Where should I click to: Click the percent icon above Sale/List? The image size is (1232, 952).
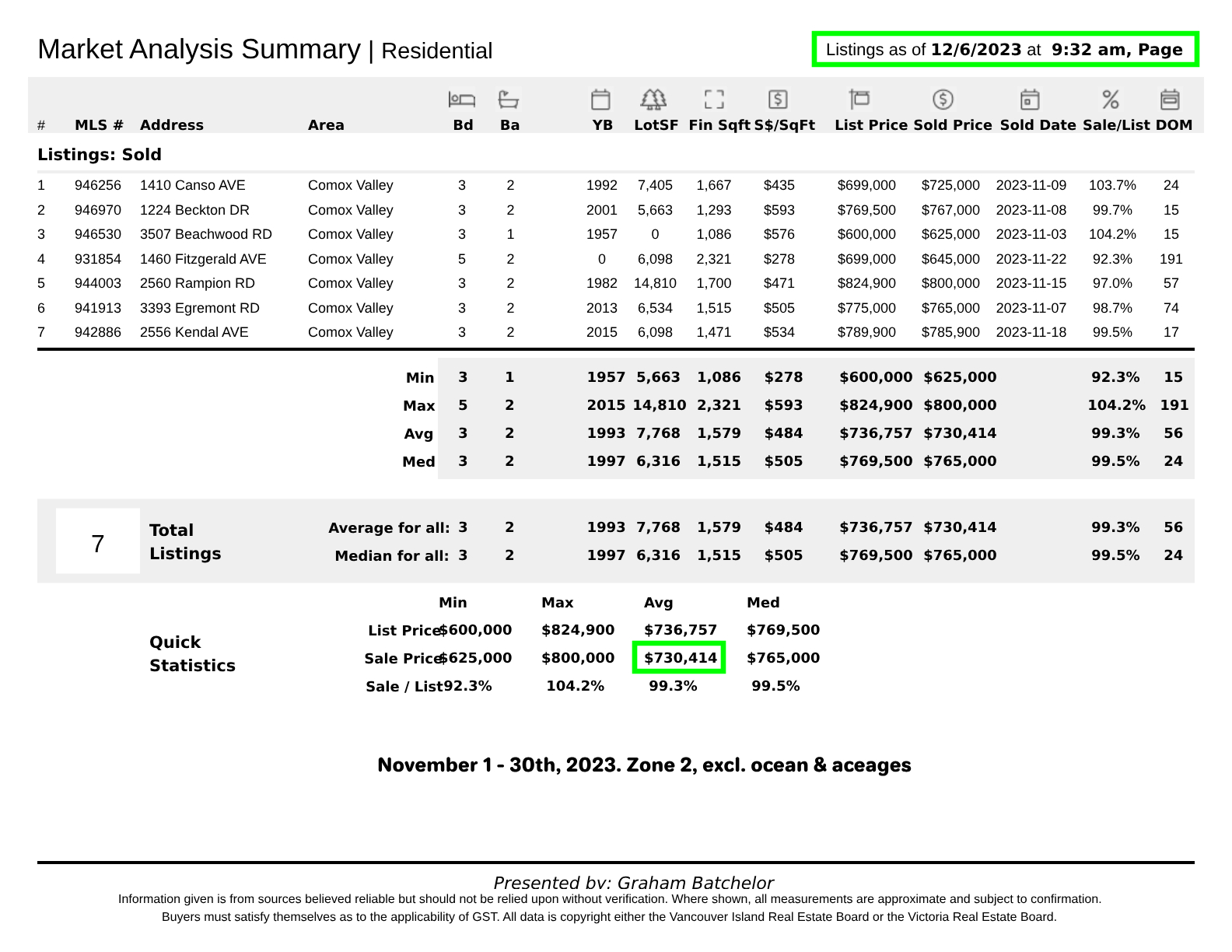tap(1111, 100)
